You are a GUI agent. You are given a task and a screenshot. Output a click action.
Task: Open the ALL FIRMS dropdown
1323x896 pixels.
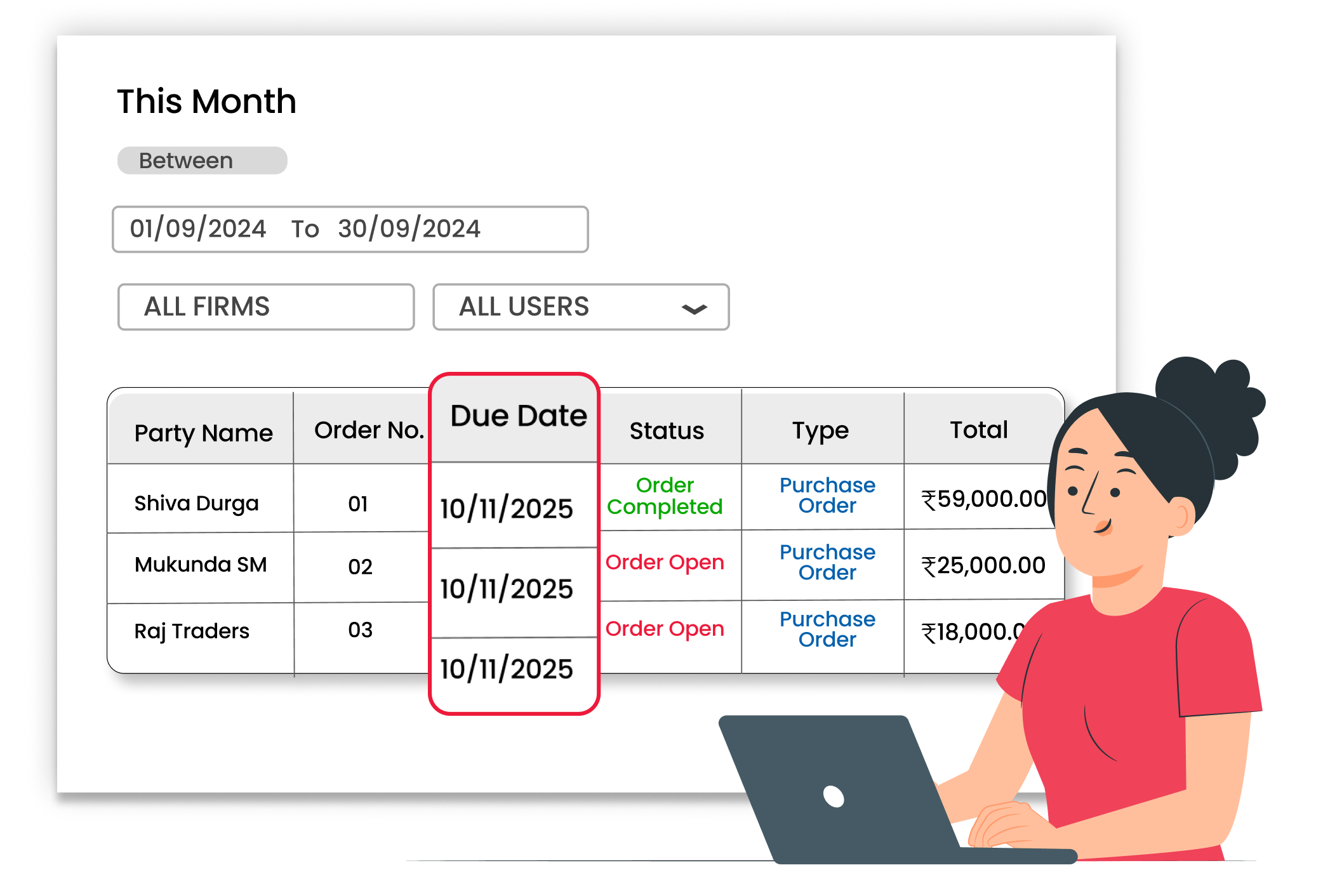[x=266, y=307]
